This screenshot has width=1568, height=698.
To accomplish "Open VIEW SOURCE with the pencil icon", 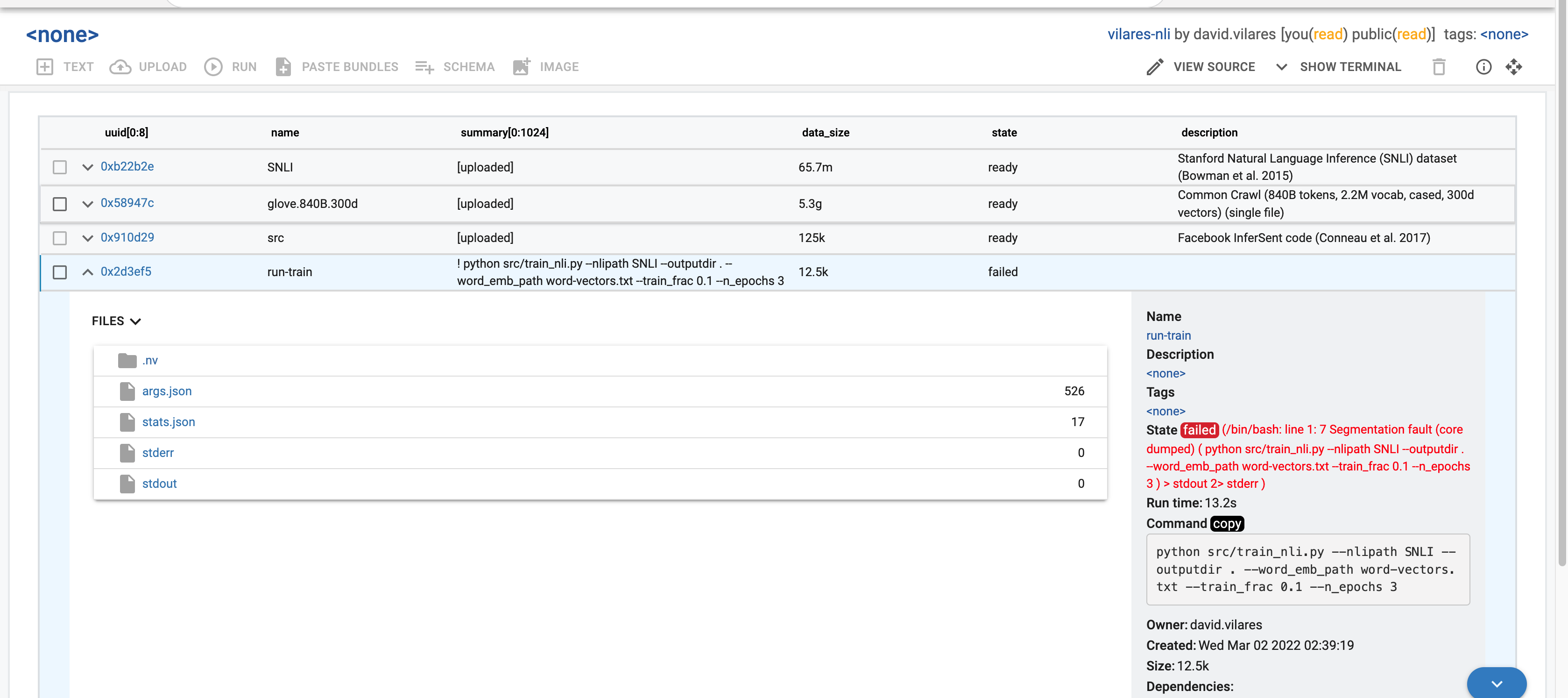I will pyautogui.click(x=1154, y=67).
